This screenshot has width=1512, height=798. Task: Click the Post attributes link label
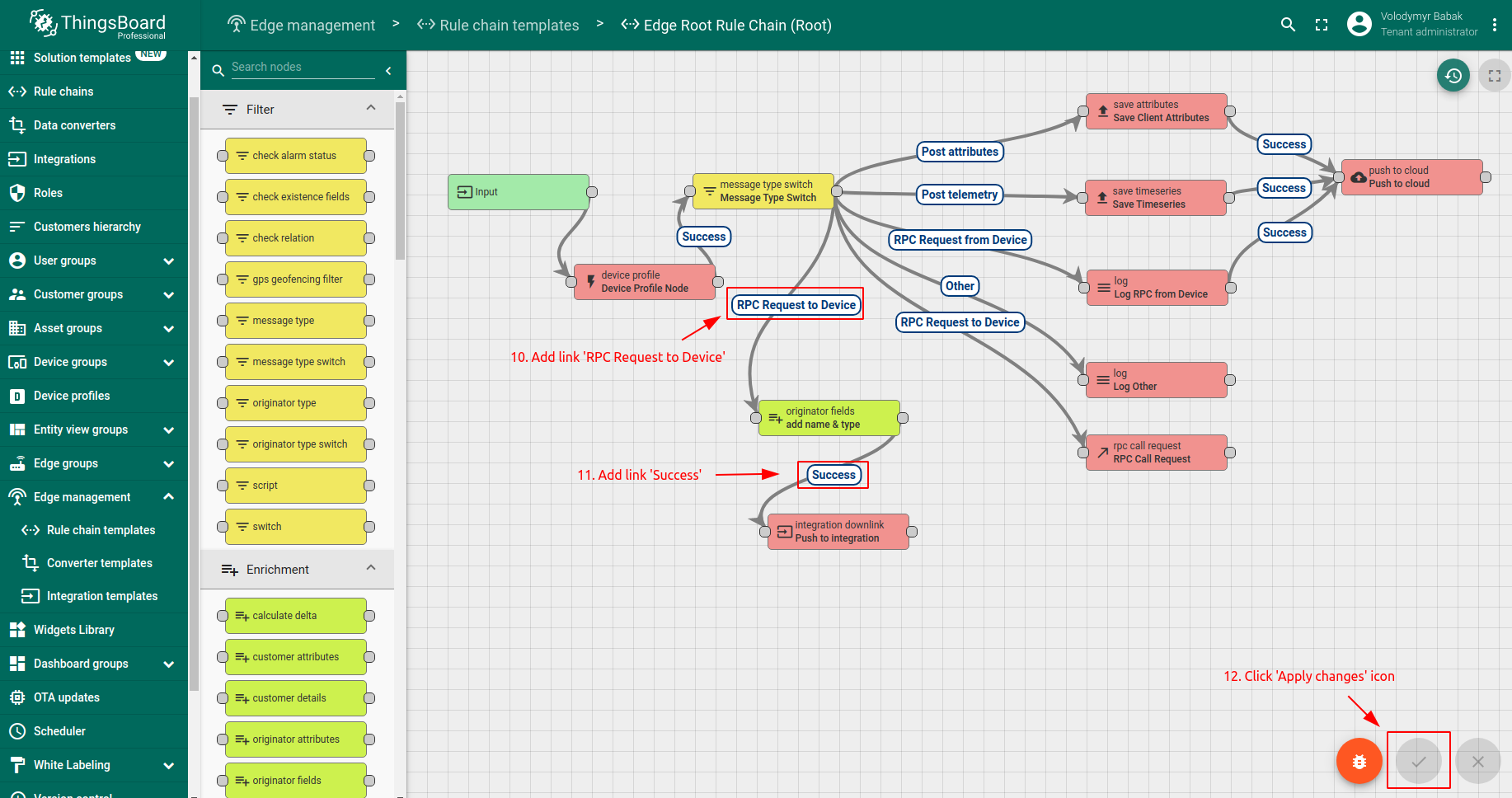click(x=960, y=152)
